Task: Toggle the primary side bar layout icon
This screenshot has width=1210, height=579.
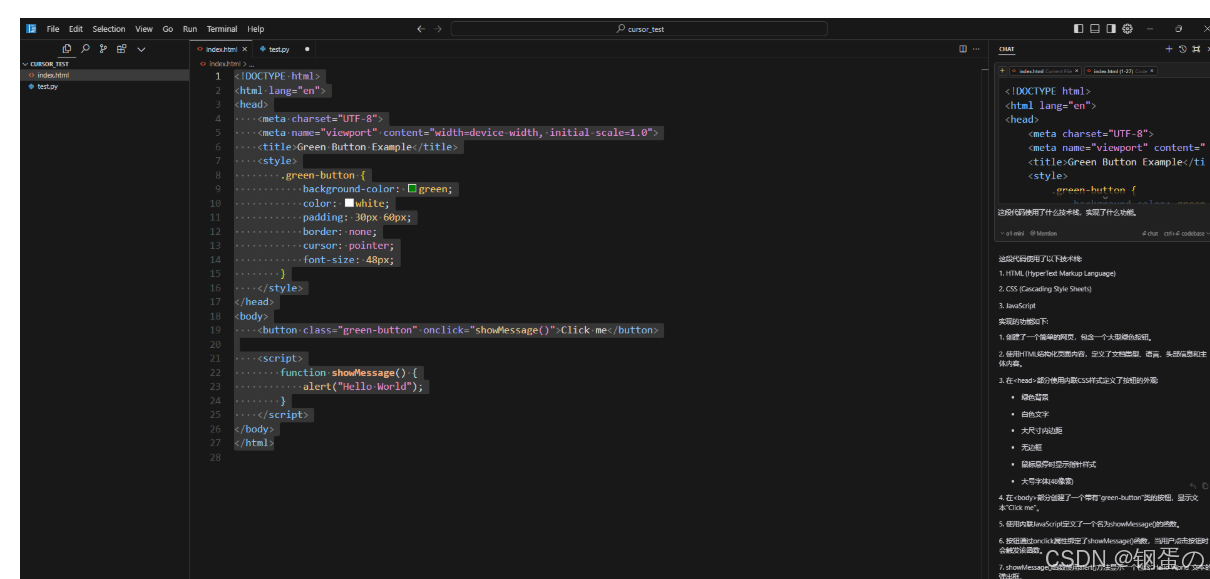Action: (1079, 29)
